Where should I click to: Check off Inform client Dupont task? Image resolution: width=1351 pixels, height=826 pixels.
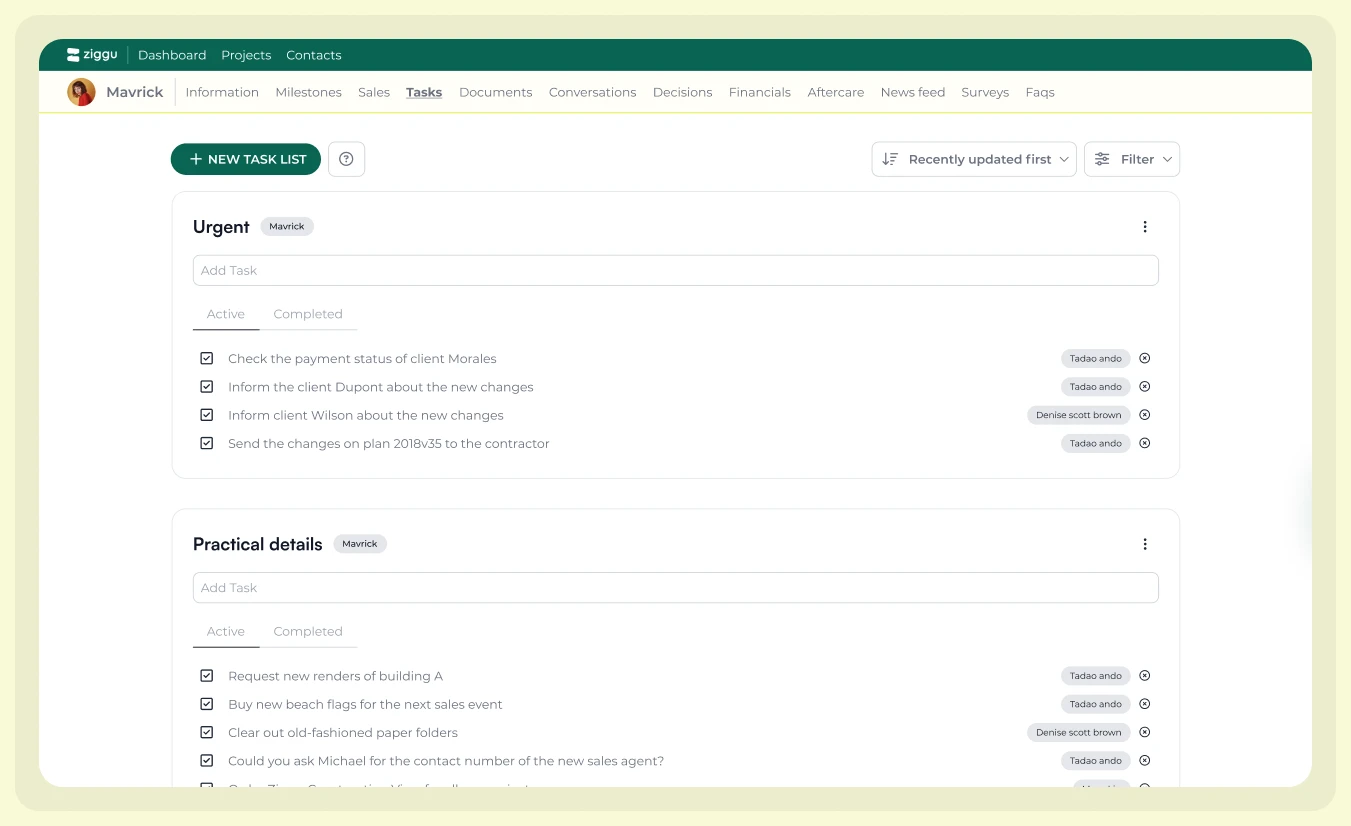click(207, 387)
